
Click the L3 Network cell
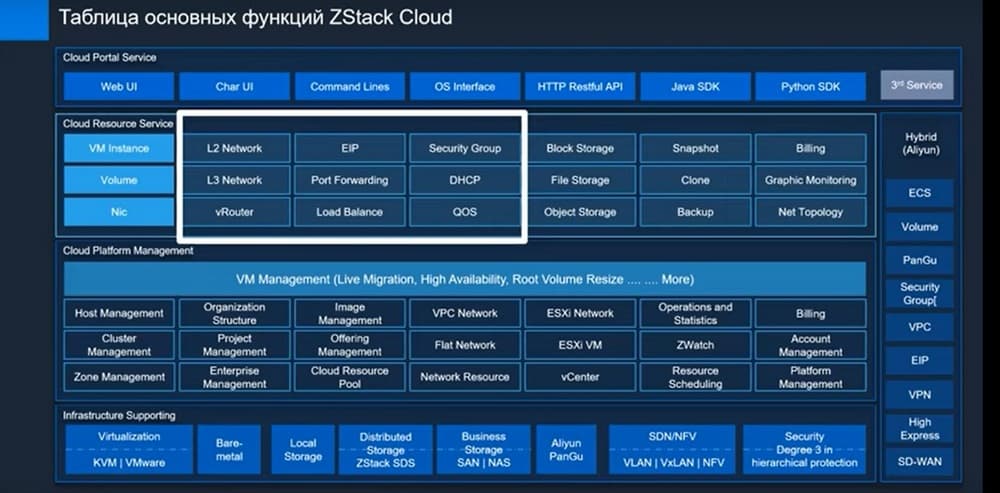(234, 180)
